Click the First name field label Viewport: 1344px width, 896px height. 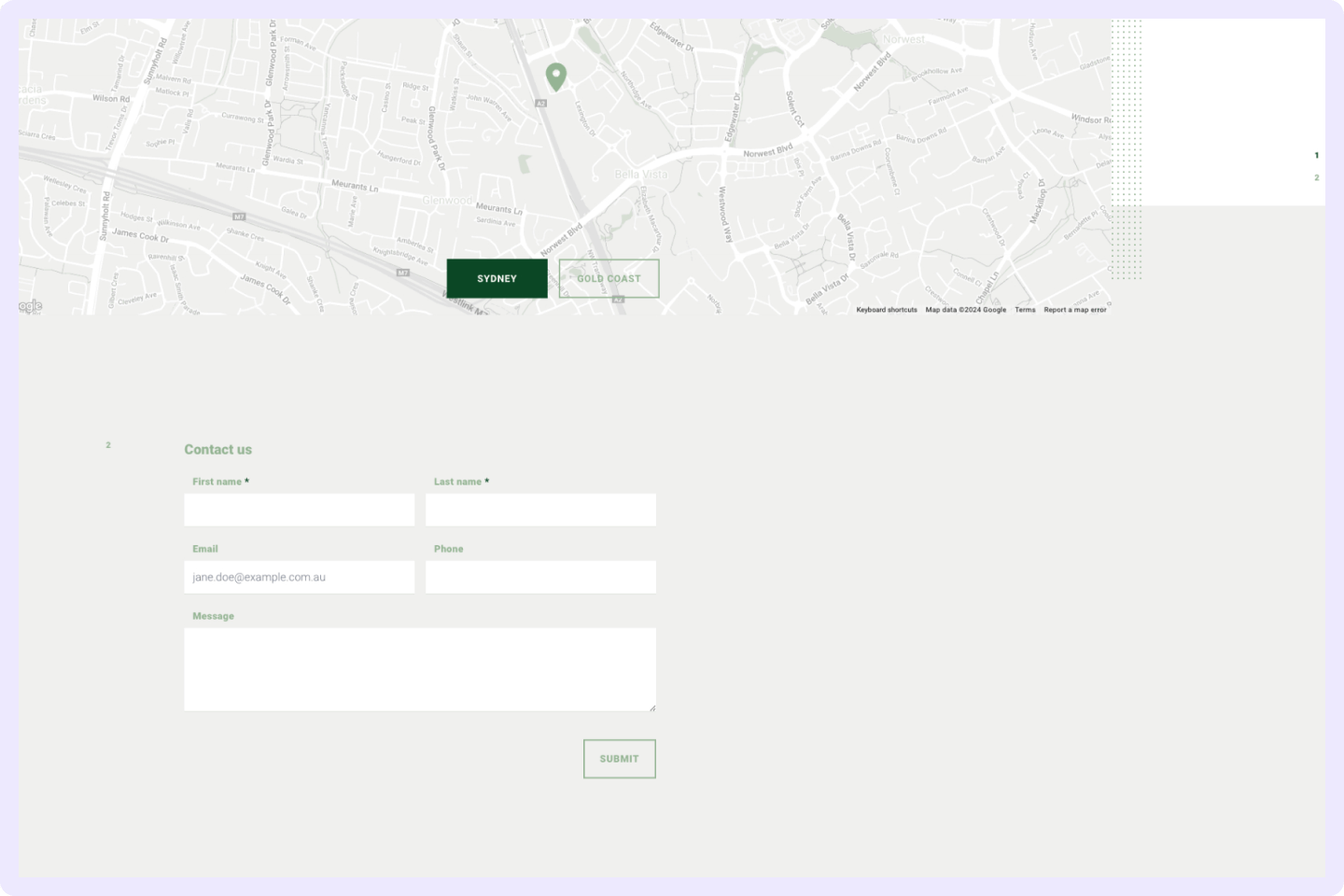[x=217, y=482]
